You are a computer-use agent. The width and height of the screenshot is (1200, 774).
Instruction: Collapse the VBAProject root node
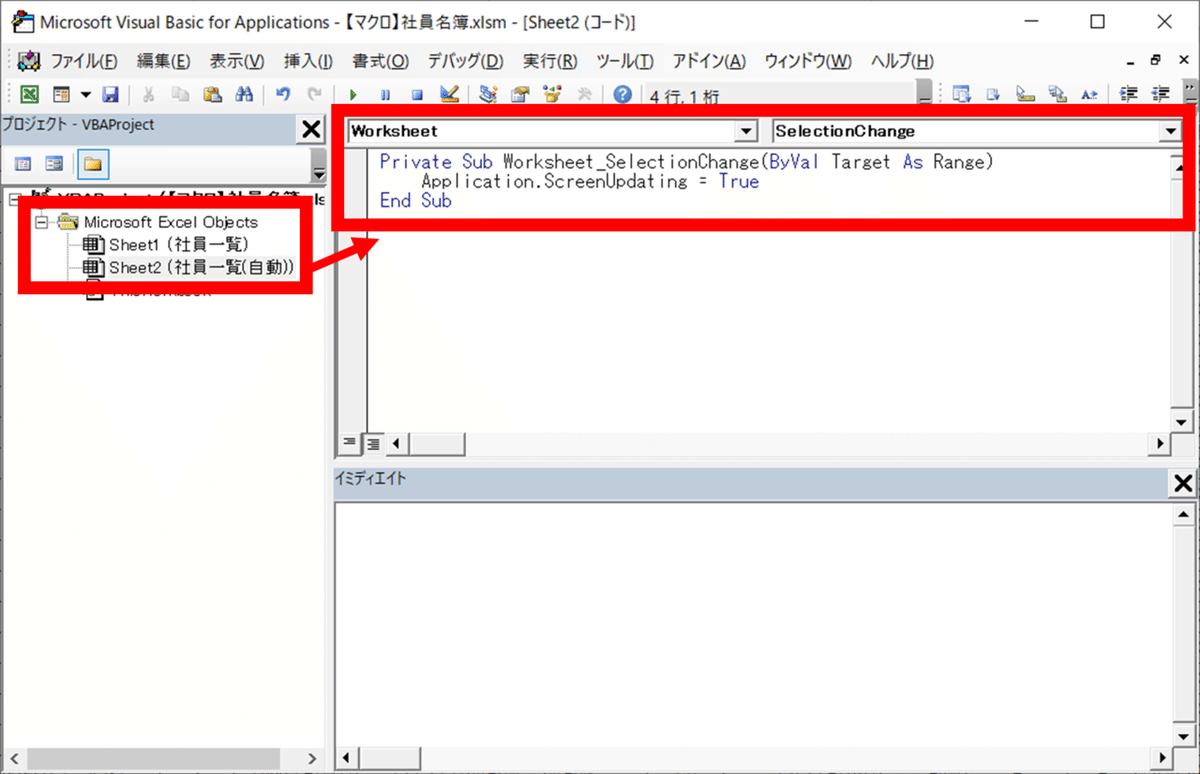(14, 199)
